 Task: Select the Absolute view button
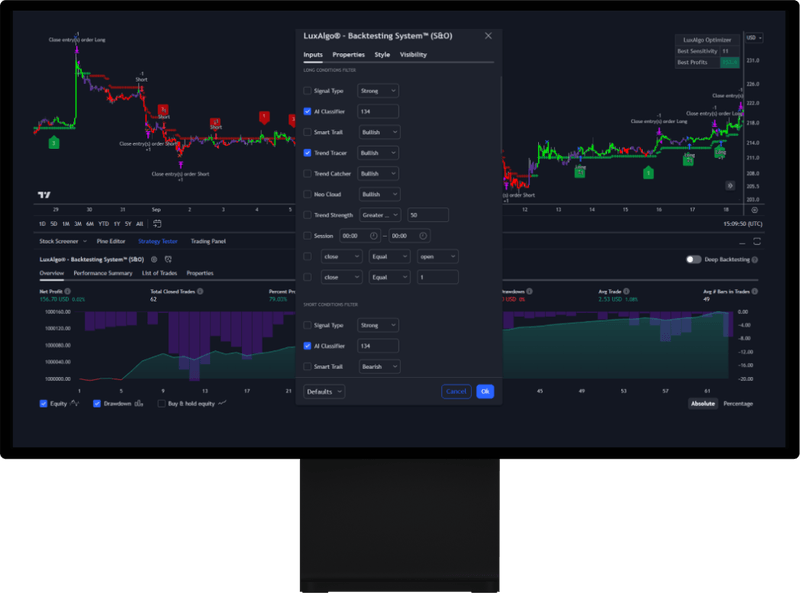[x=703, y=404]
